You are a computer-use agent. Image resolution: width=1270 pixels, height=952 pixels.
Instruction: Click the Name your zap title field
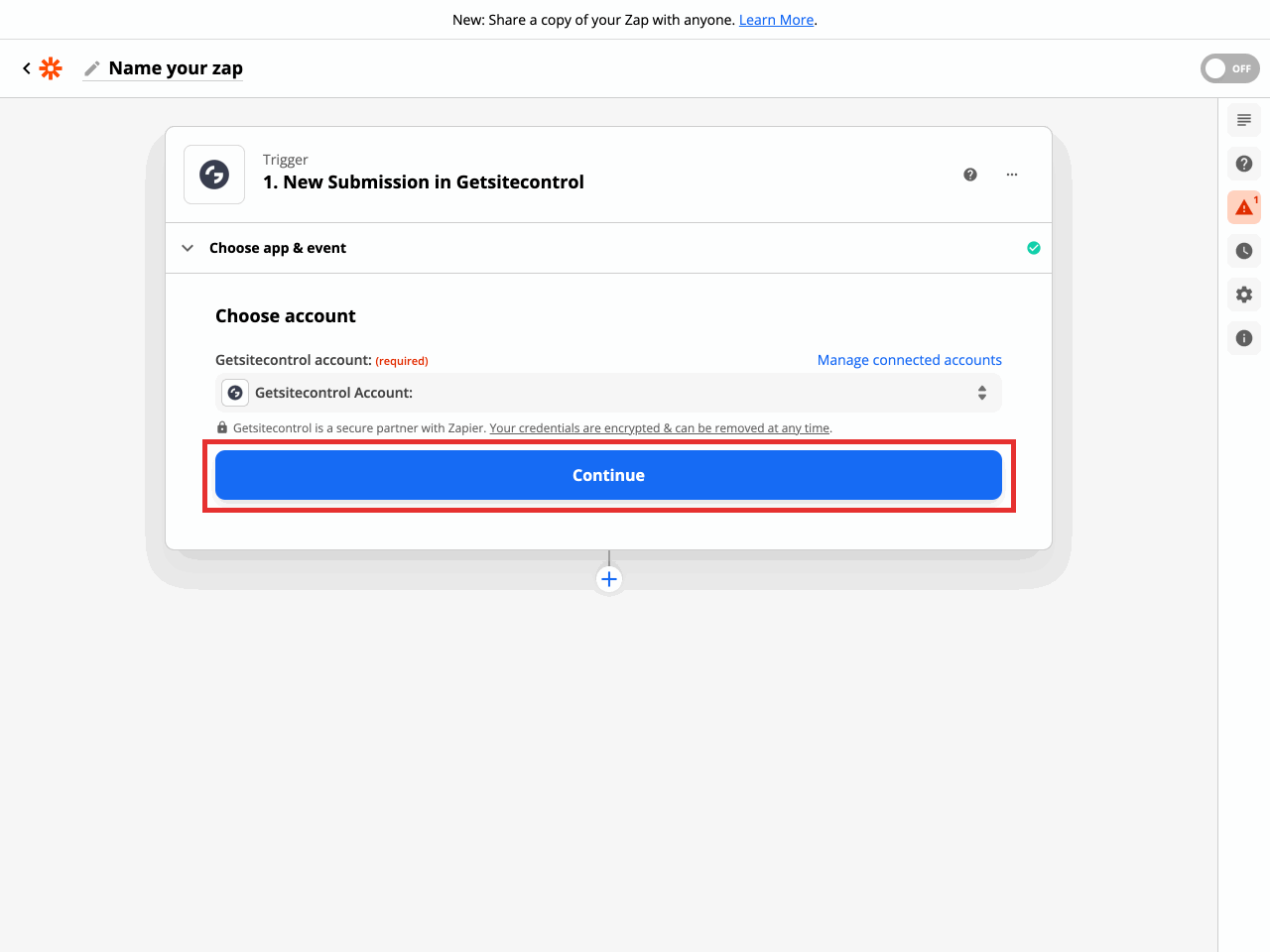176,68
